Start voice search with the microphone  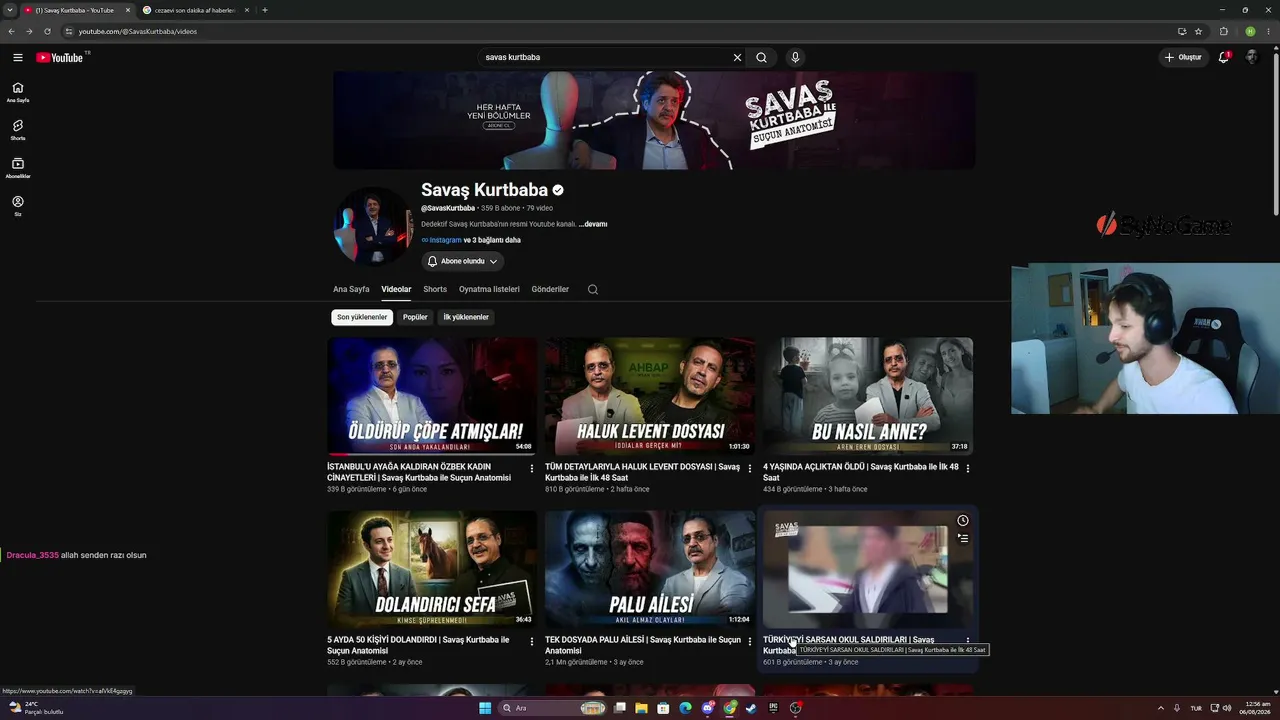[x=795, y=57]
